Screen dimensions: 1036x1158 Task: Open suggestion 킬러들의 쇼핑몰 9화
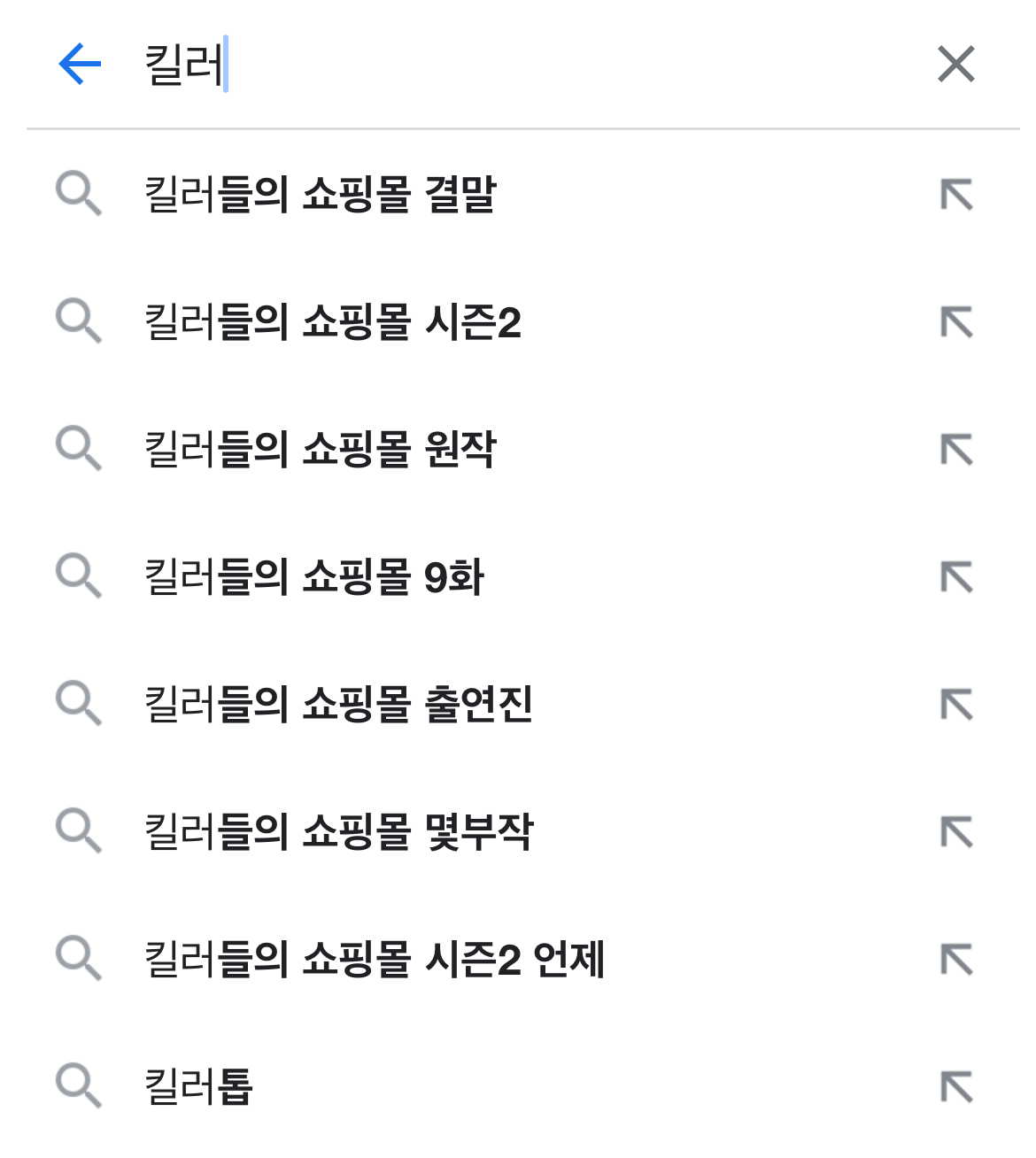pyautogui.click(x=313, y=576)
